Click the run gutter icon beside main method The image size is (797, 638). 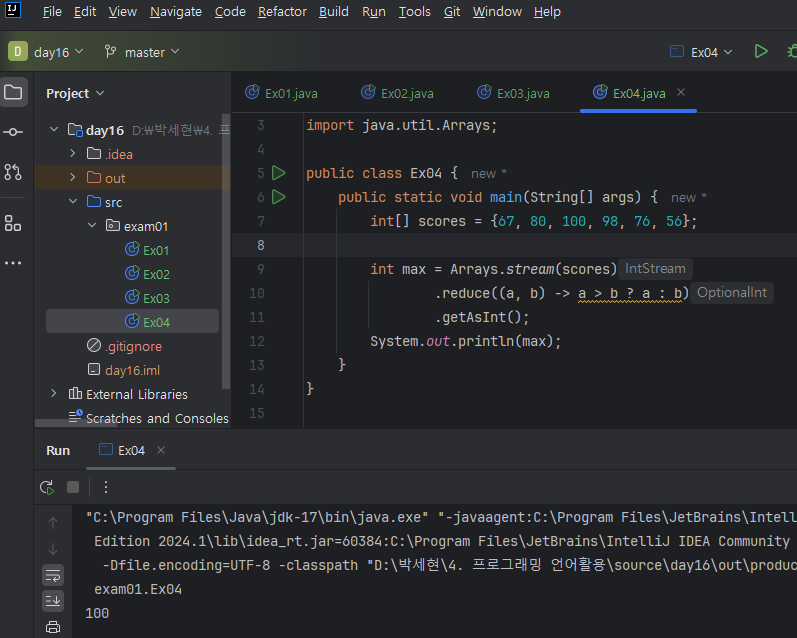(x=278, y=197)
